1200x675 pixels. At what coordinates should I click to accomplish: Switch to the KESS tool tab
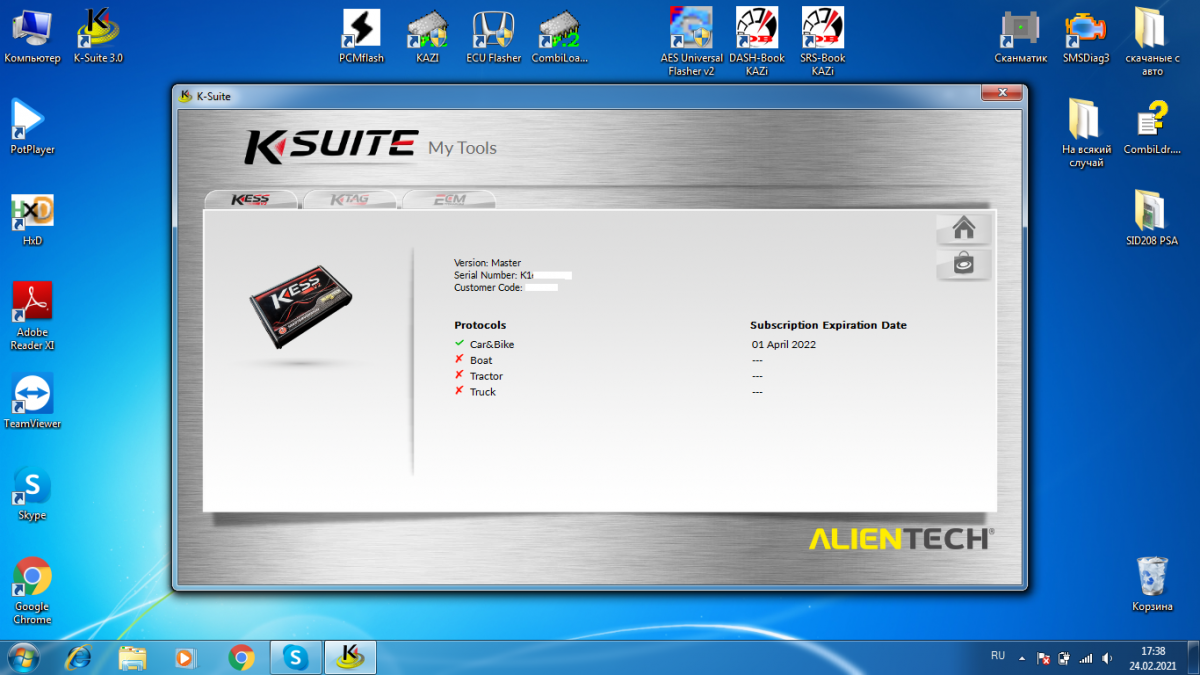[251, 199]
